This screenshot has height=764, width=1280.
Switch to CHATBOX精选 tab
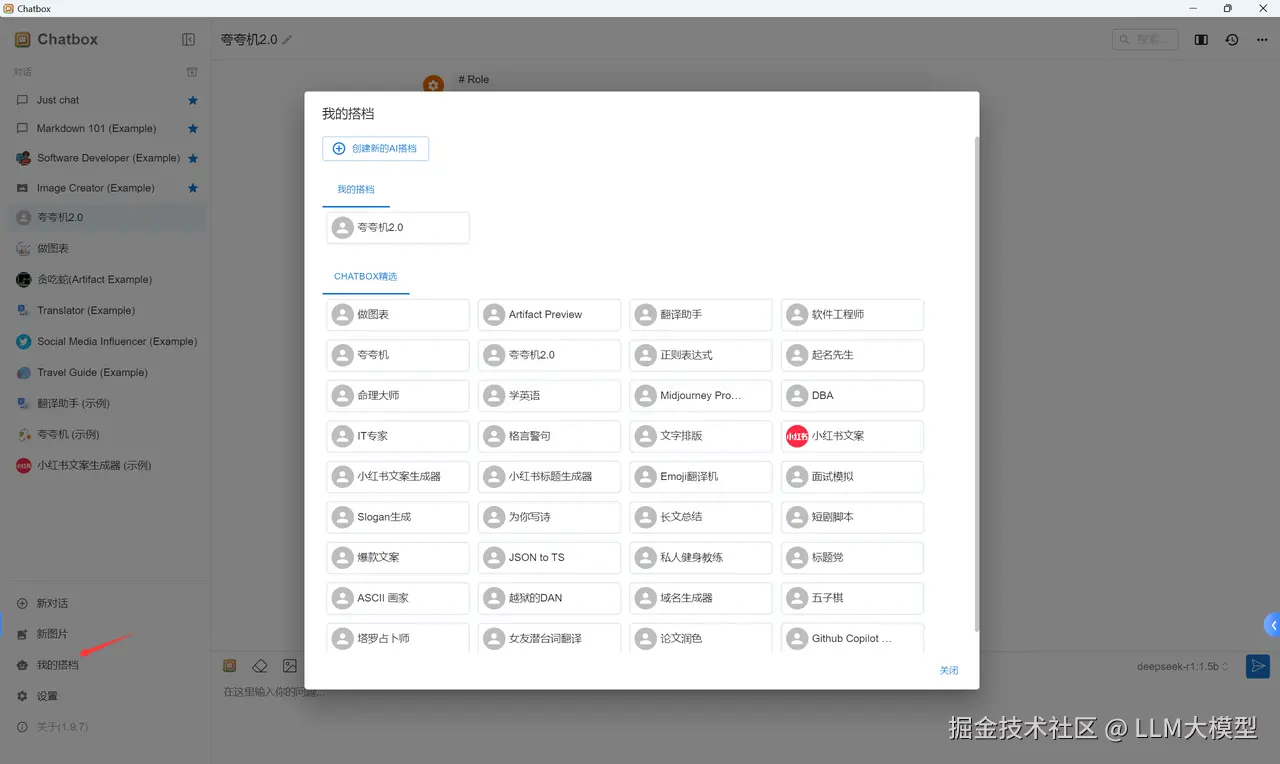coord(366,276)
